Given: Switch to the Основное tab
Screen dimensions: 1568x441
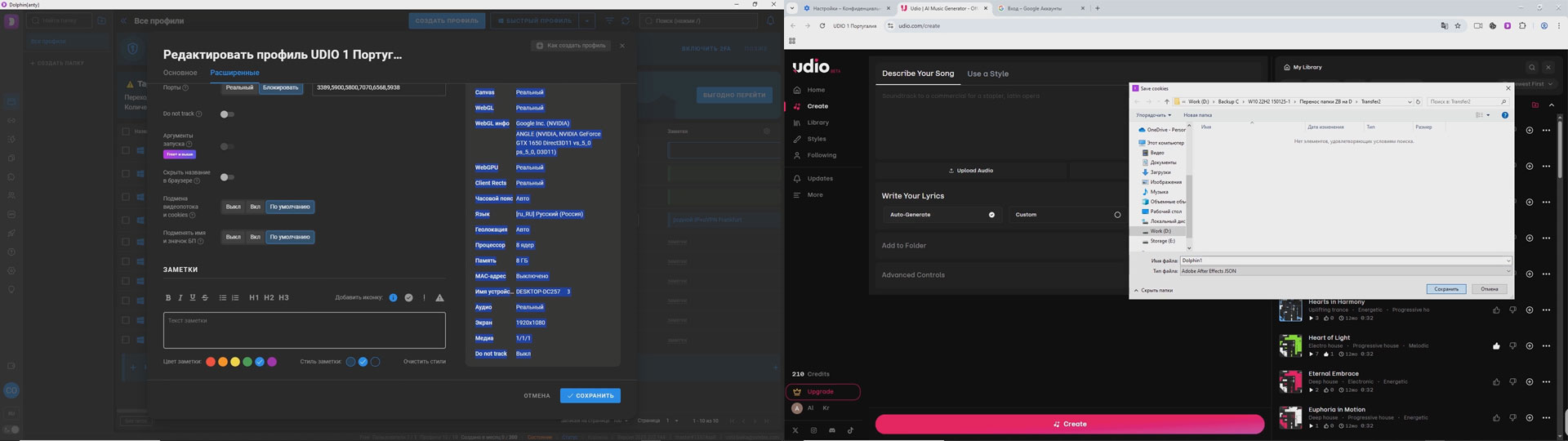Looking at the screenshot, I should pyautogui.click(x=180, y=73).
